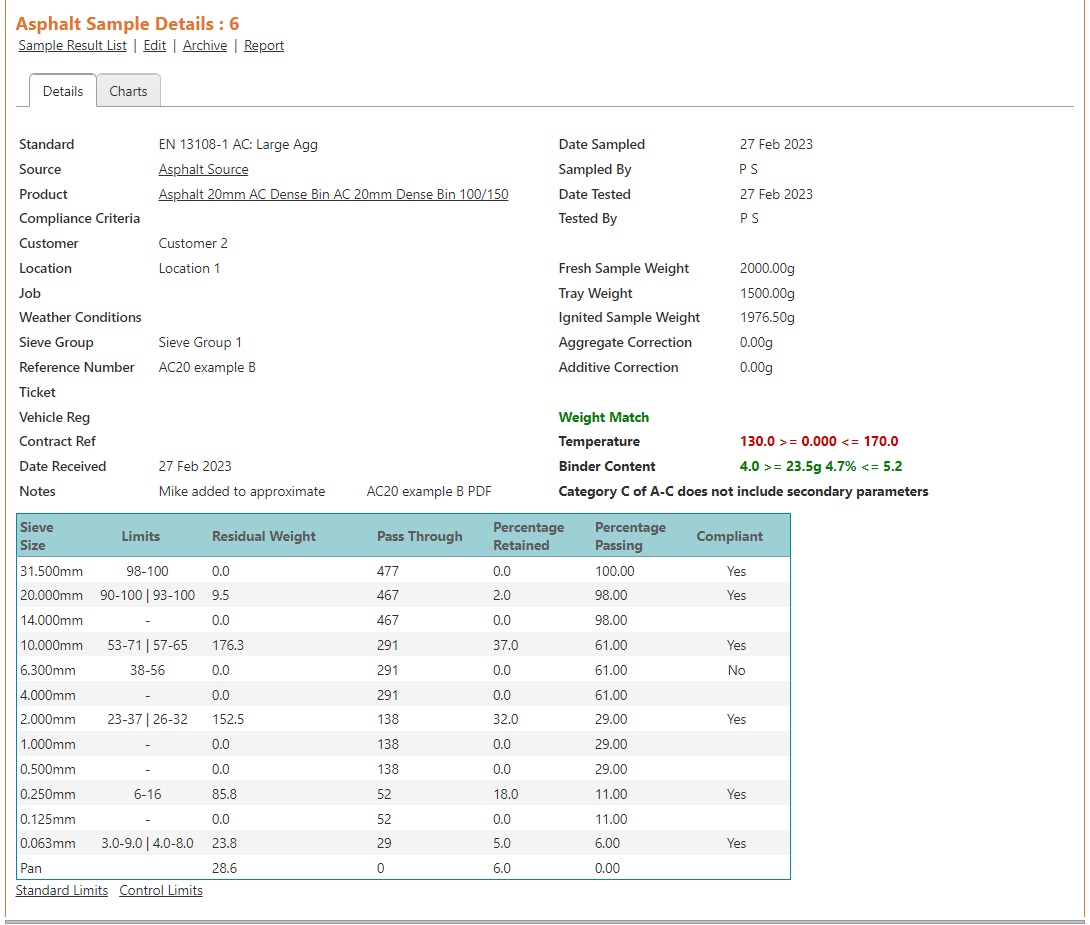Click the 'No' compliant value for 6.300mm
The width and height of the screenshot is (1090, 925).
click(736, 671)
